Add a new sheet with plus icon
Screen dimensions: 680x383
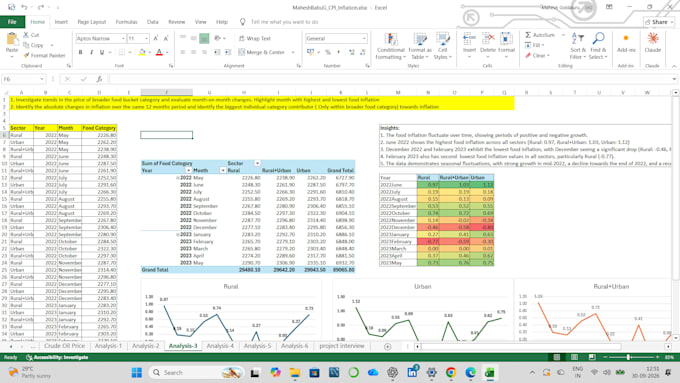click(x=387, y=346)
